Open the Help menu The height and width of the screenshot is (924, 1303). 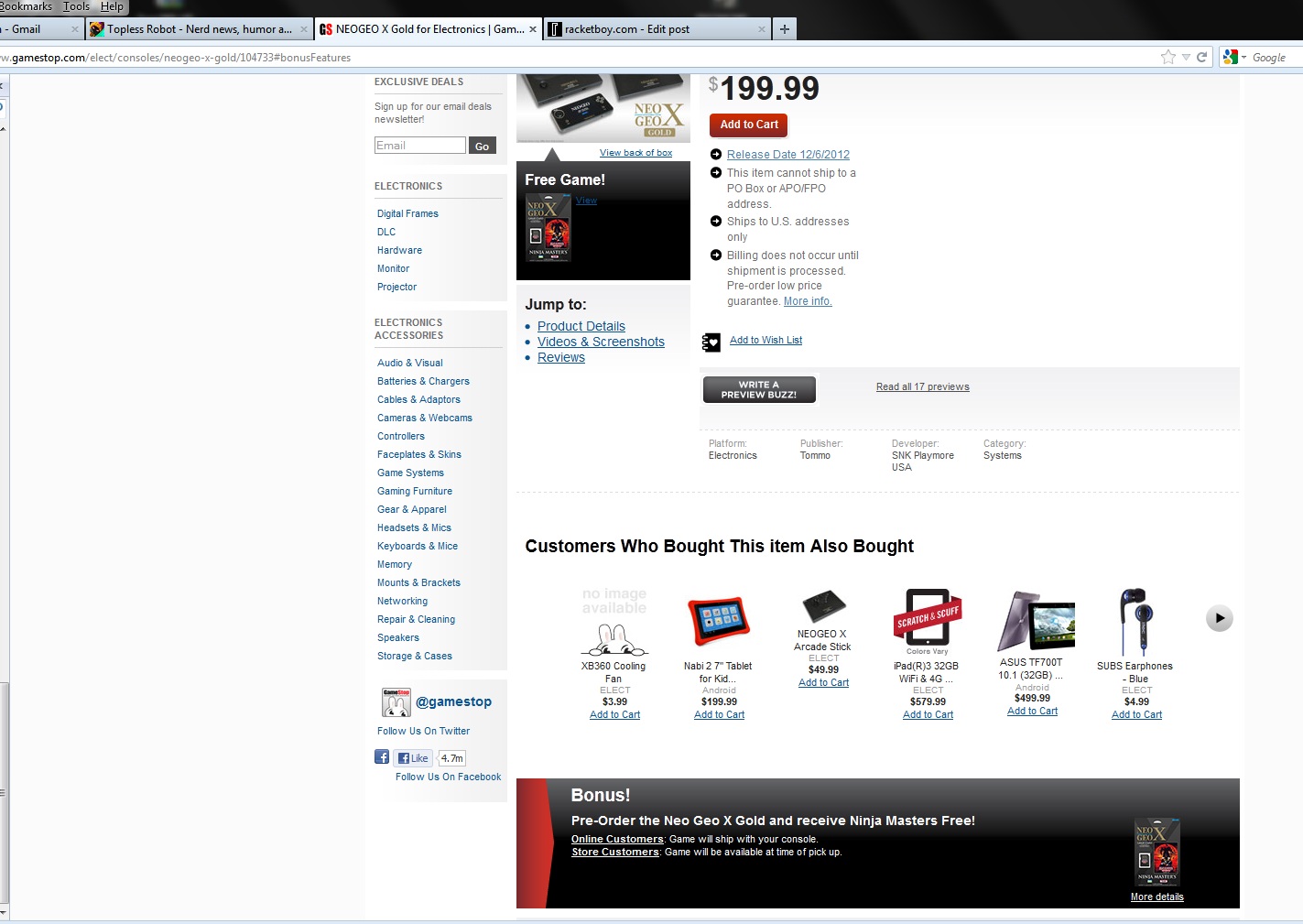[x=112, y=6]
